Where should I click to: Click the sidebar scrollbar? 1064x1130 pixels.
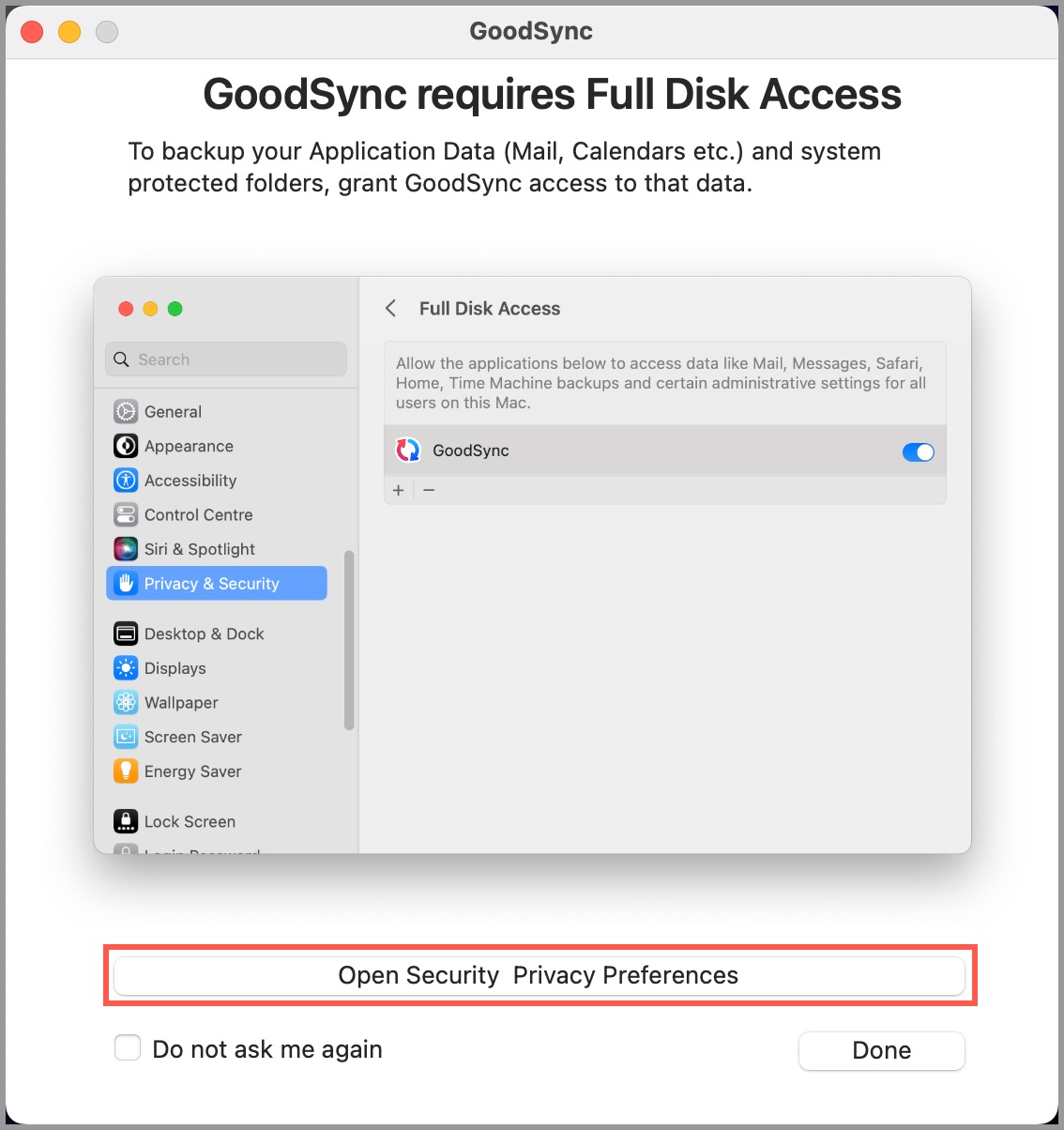pos(349,640)
